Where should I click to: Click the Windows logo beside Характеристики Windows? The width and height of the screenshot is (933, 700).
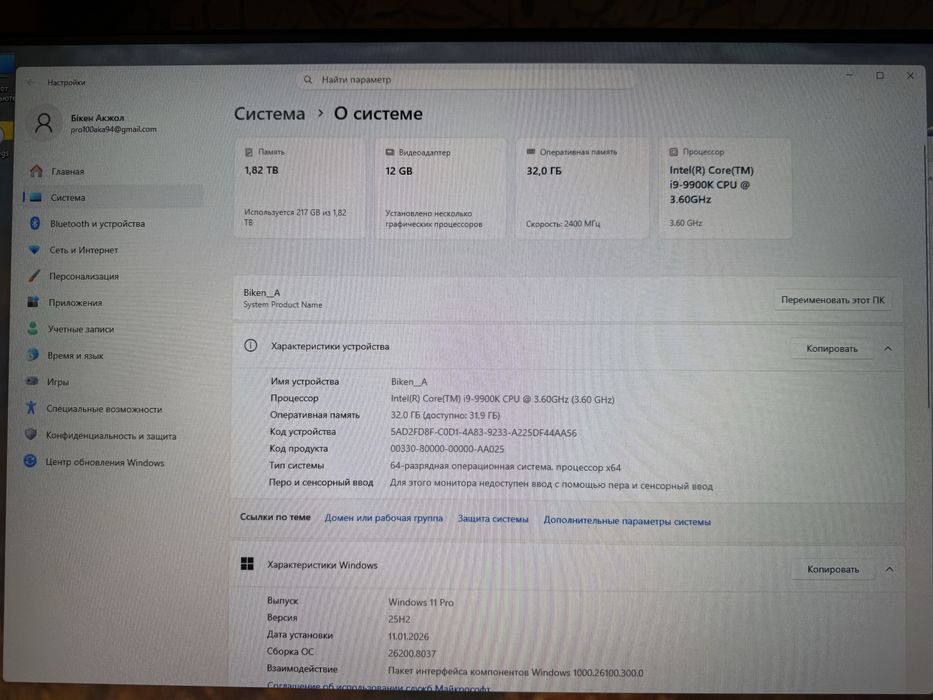pos(247,564)
